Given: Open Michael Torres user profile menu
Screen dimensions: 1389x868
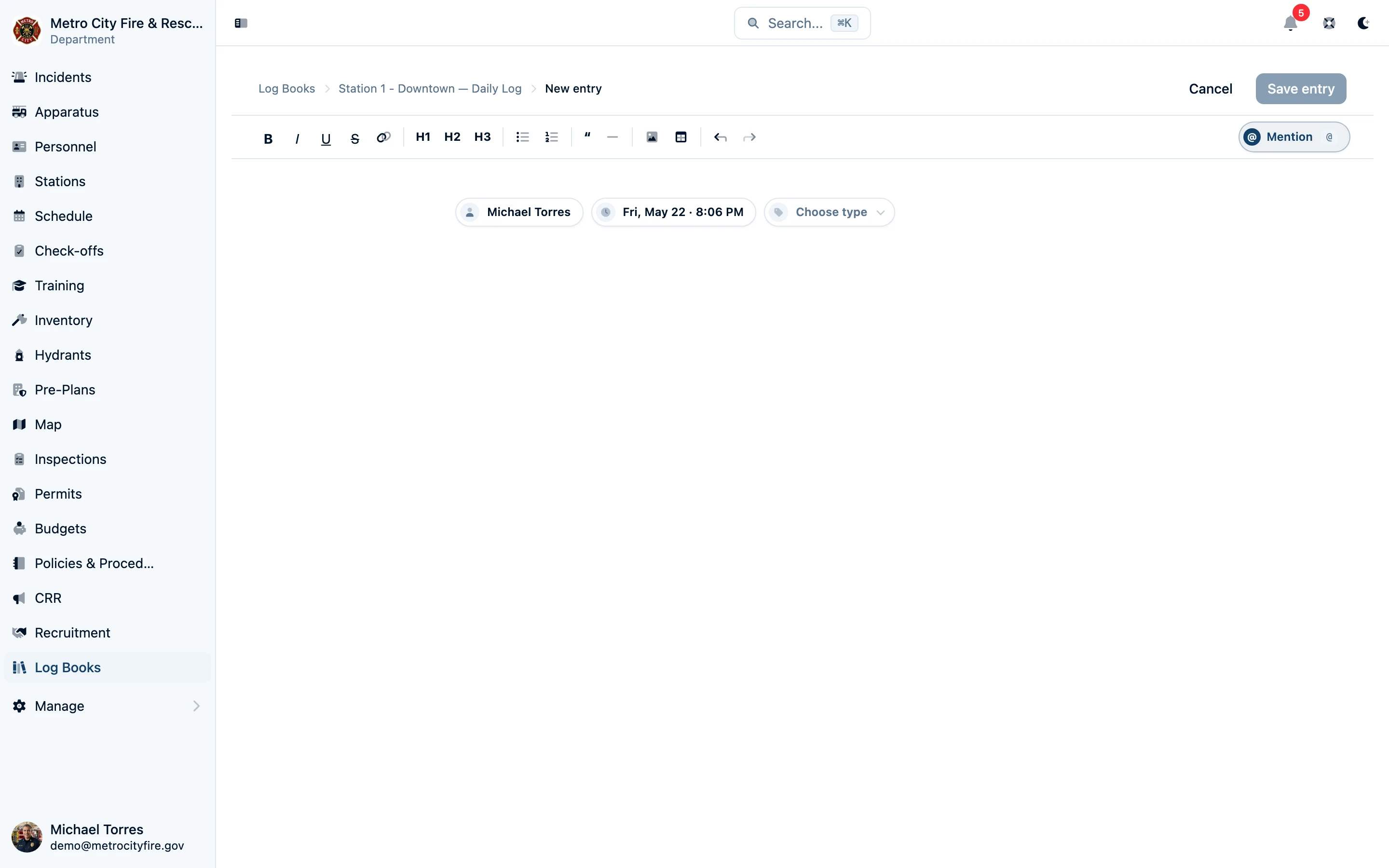Looking at the screenshot, I should pos(108,837).
